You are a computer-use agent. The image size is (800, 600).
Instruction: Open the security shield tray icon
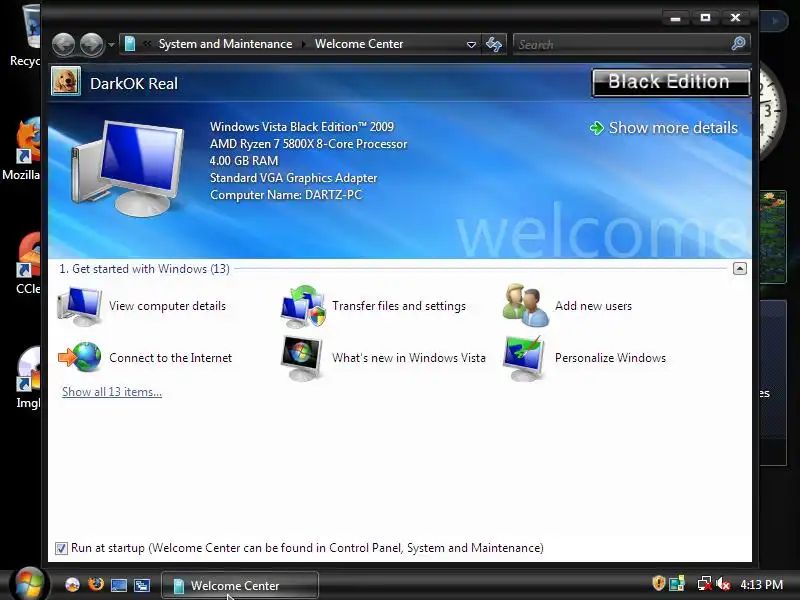659,583
